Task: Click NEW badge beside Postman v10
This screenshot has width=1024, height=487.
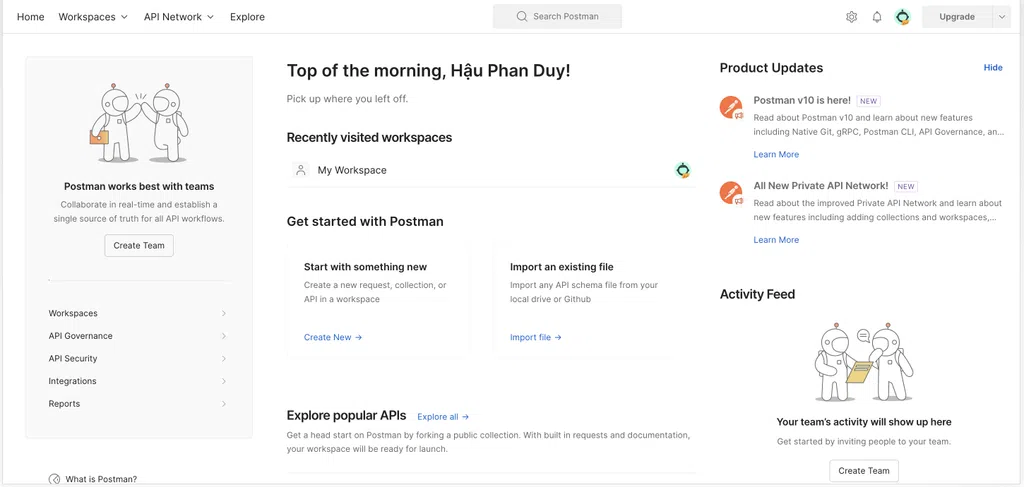Action: [869, 101]
